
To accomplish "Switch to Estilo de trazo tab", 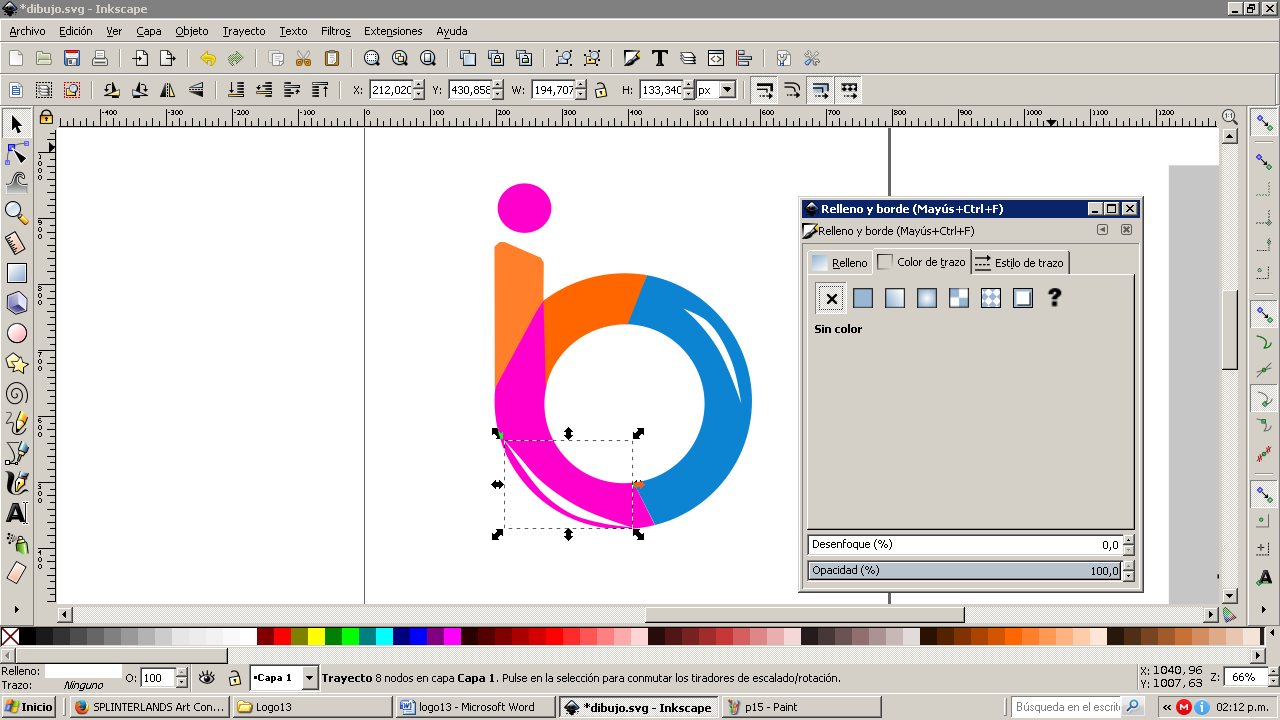I will [x=1019, y=263].
